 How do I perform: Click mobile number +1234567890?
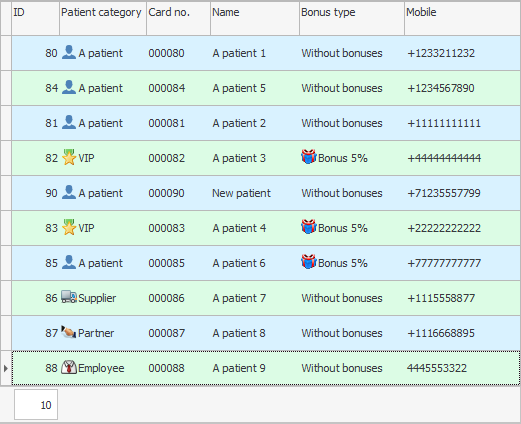tap(441, 88)
